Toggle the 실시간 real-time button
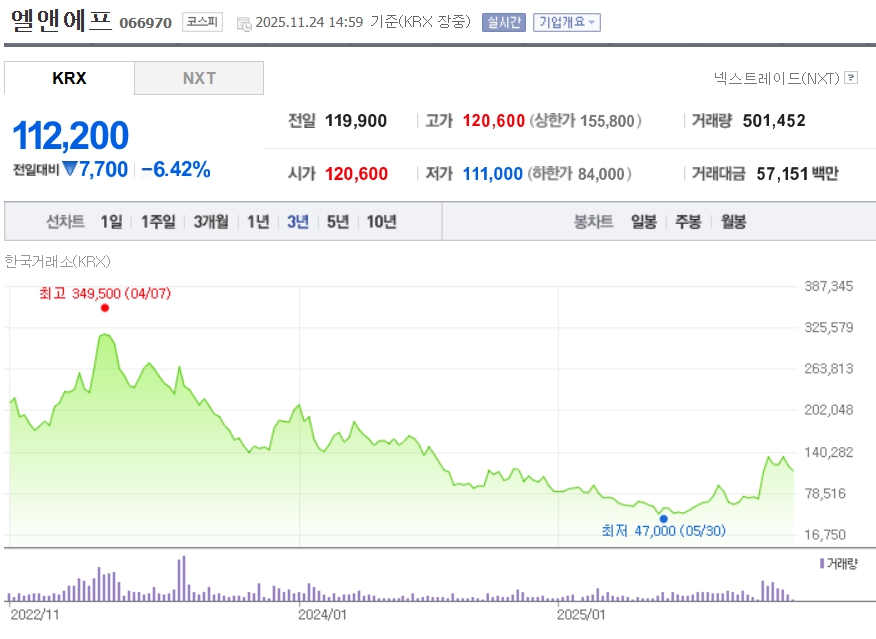 (503, 22)
